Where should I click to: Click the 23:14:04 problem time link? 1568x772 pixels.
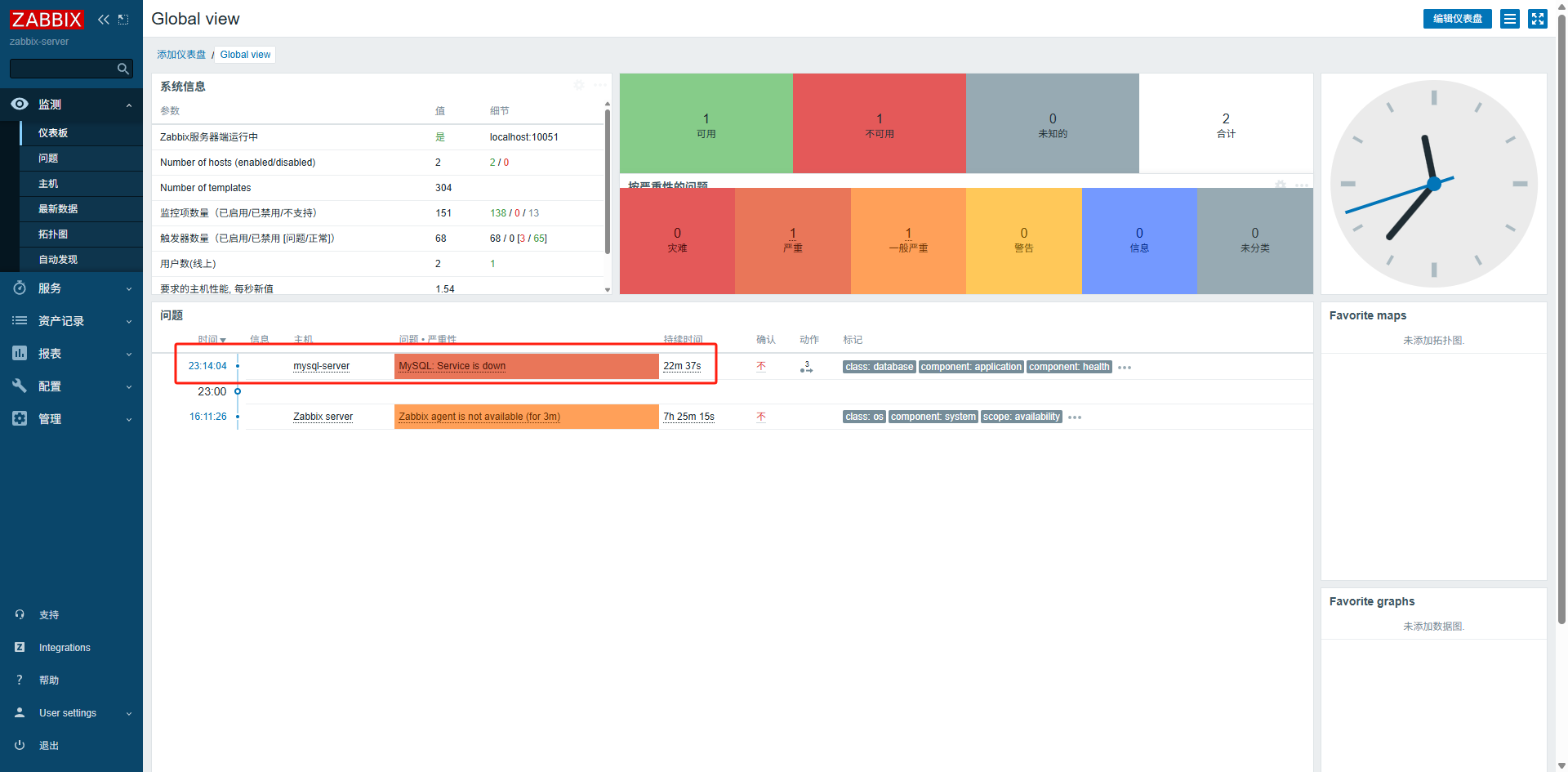pos(207,366)
